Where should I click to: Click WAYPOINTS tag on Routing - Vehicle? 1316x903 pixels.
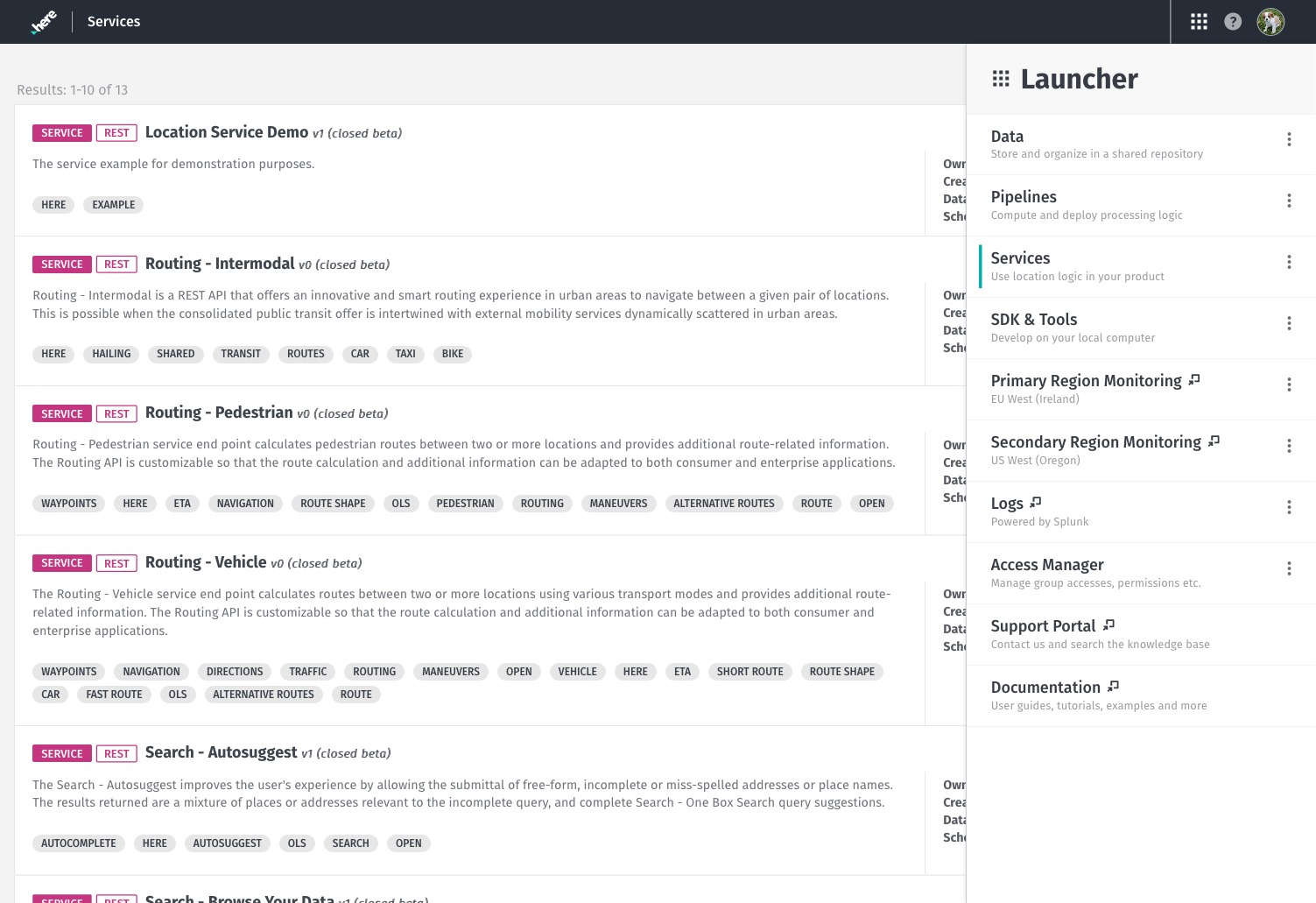(69, 672)
